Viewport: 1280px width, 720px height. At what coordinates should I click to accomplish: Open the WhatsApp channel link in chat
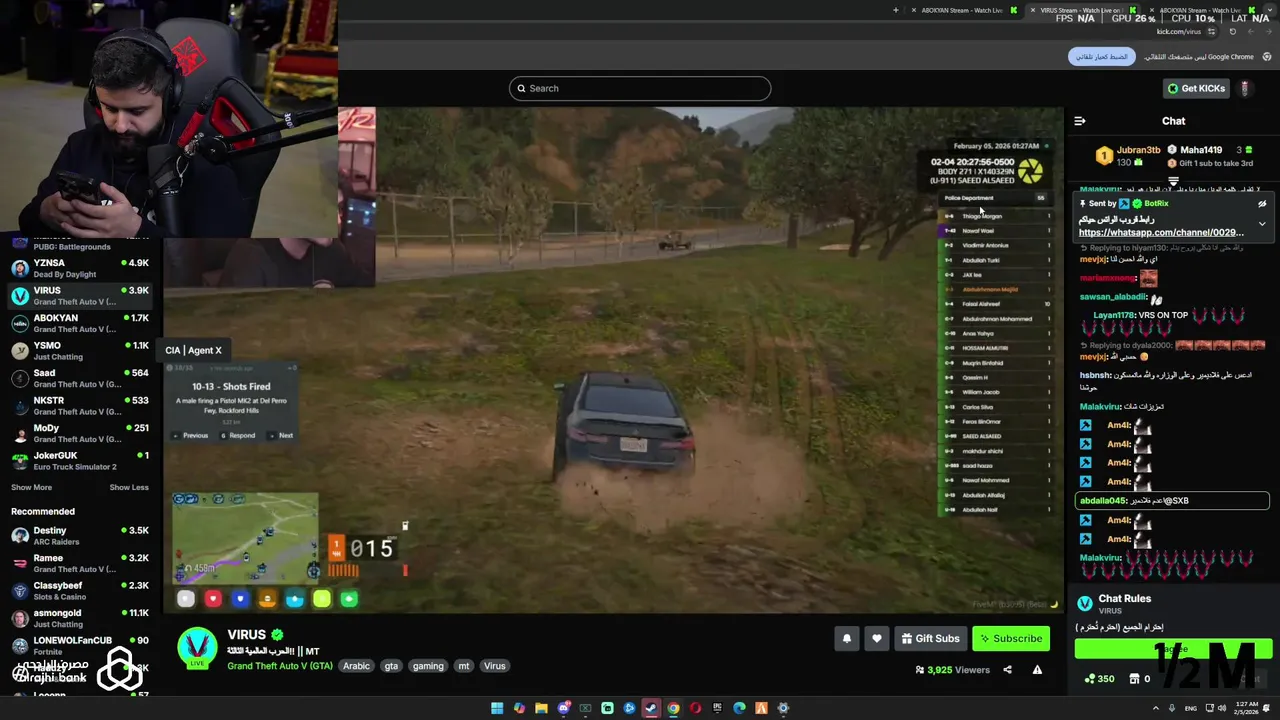(x=1161, y=232)
